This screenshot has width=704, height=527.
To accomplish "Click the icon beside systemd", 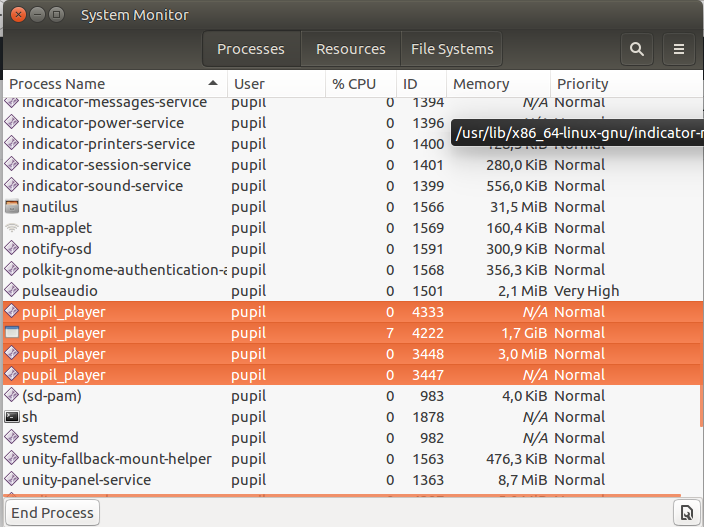I will [x=12, y=438].
